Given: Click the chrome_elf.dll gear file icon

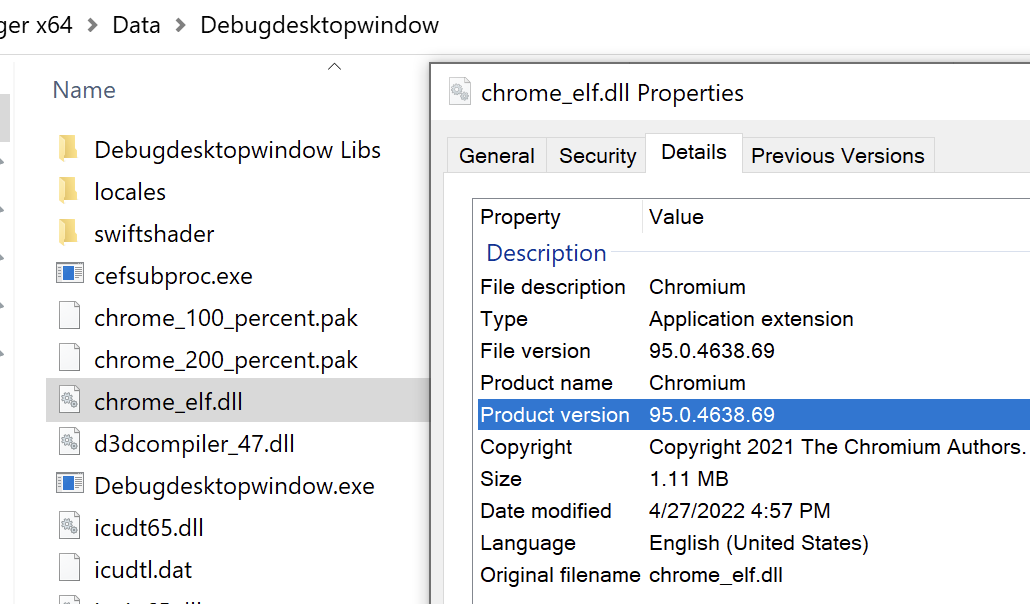Looking at the screenshot, I should point(70,400).
